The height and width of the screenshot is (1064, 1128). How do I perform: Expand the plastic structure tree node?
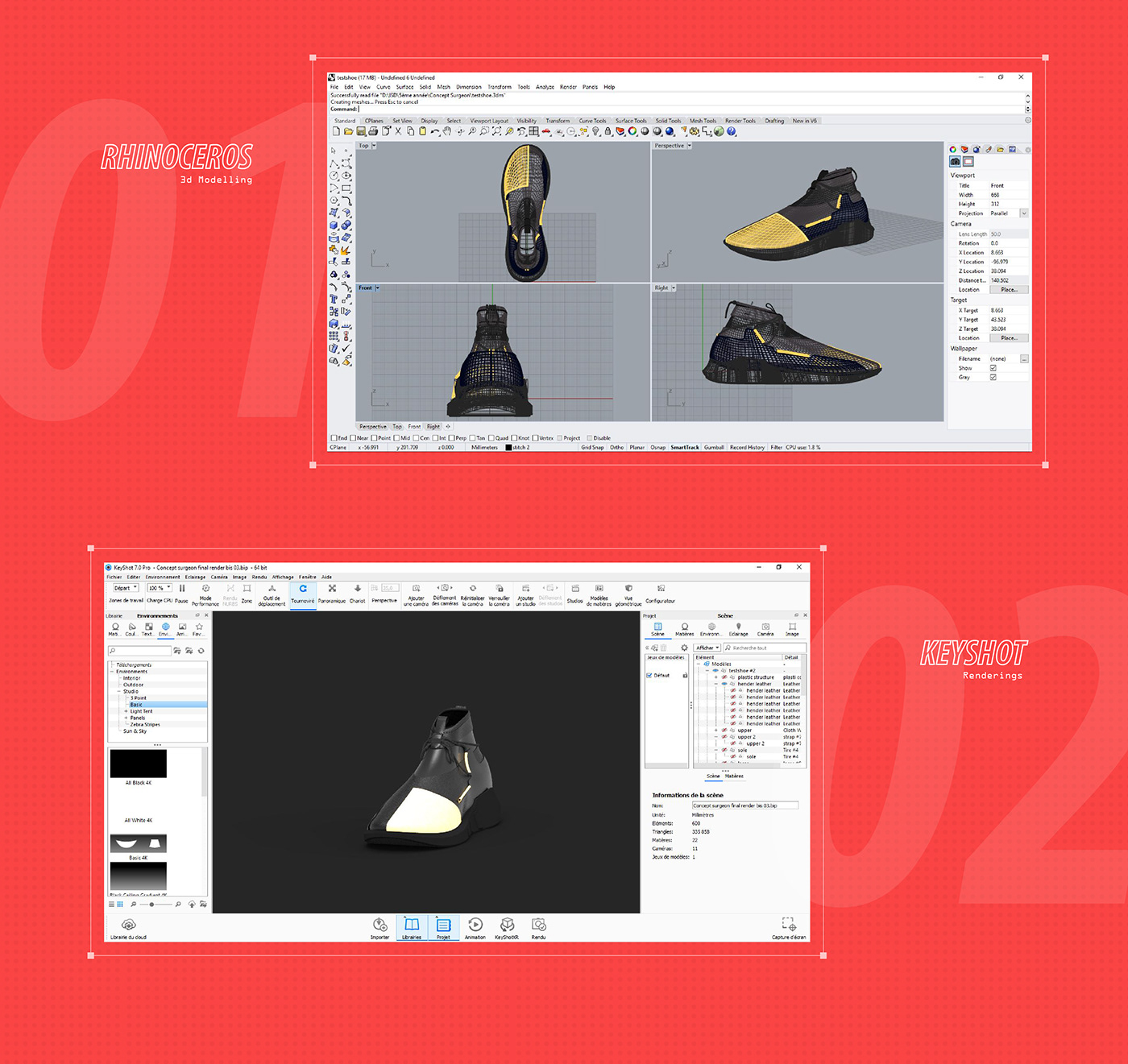point(715,677)
